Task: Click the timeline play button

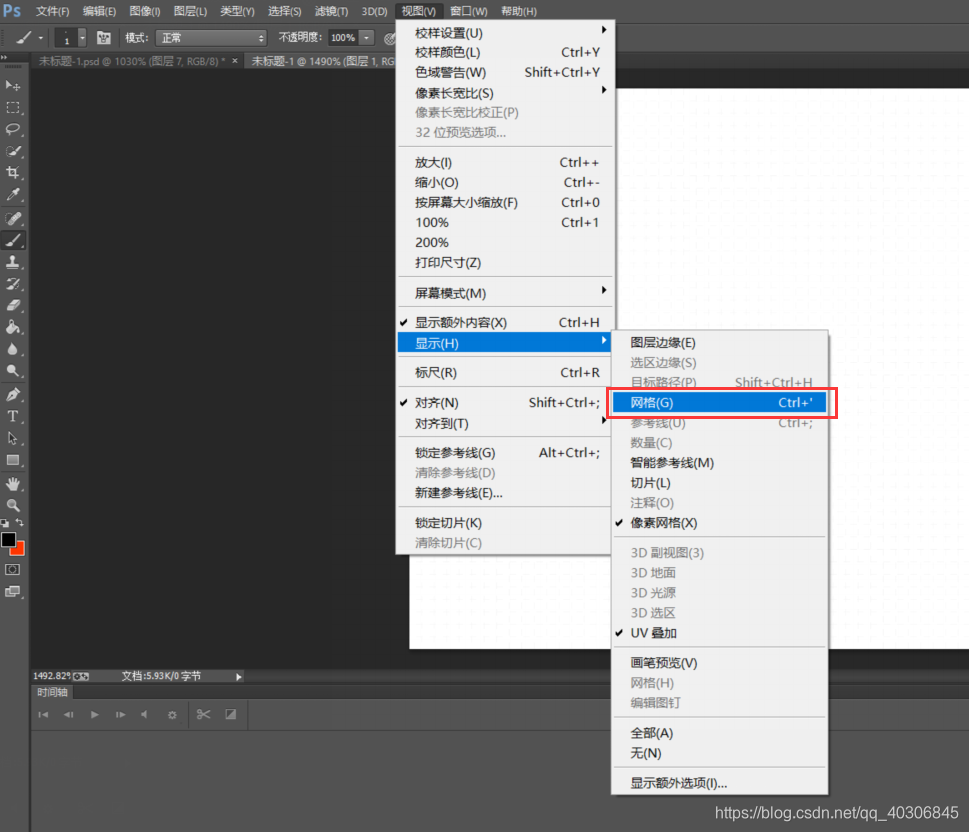Action: point(95,715)
